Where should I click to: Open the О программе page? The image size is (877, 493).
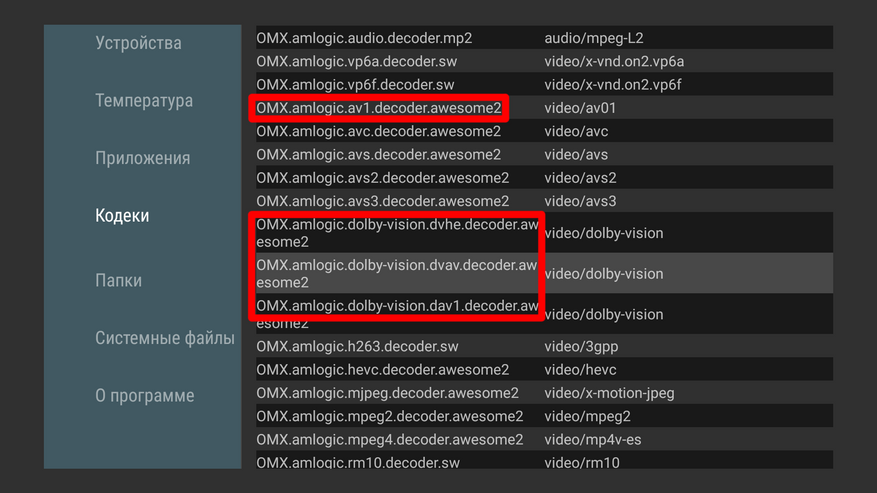(x=144, y=395)
